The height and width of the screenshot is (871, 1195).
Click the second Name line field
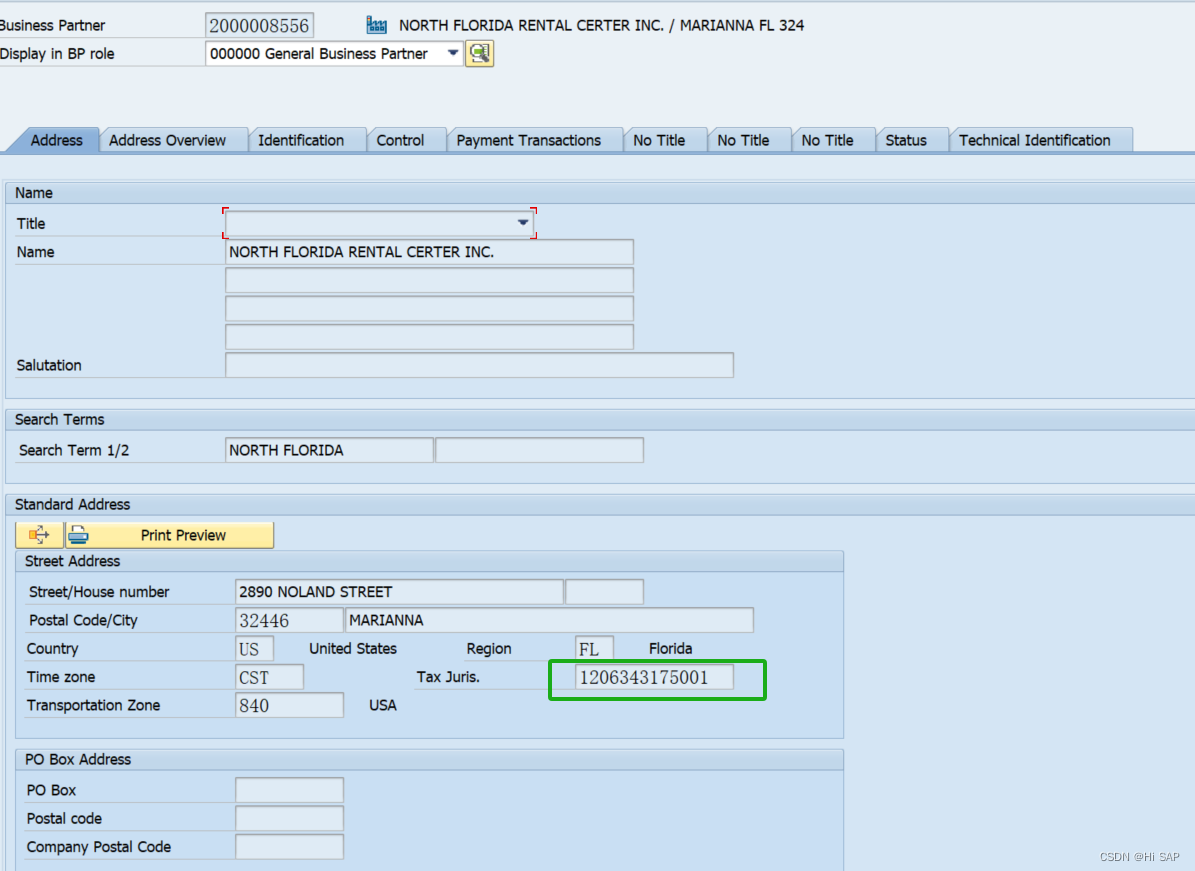point(429,280)
